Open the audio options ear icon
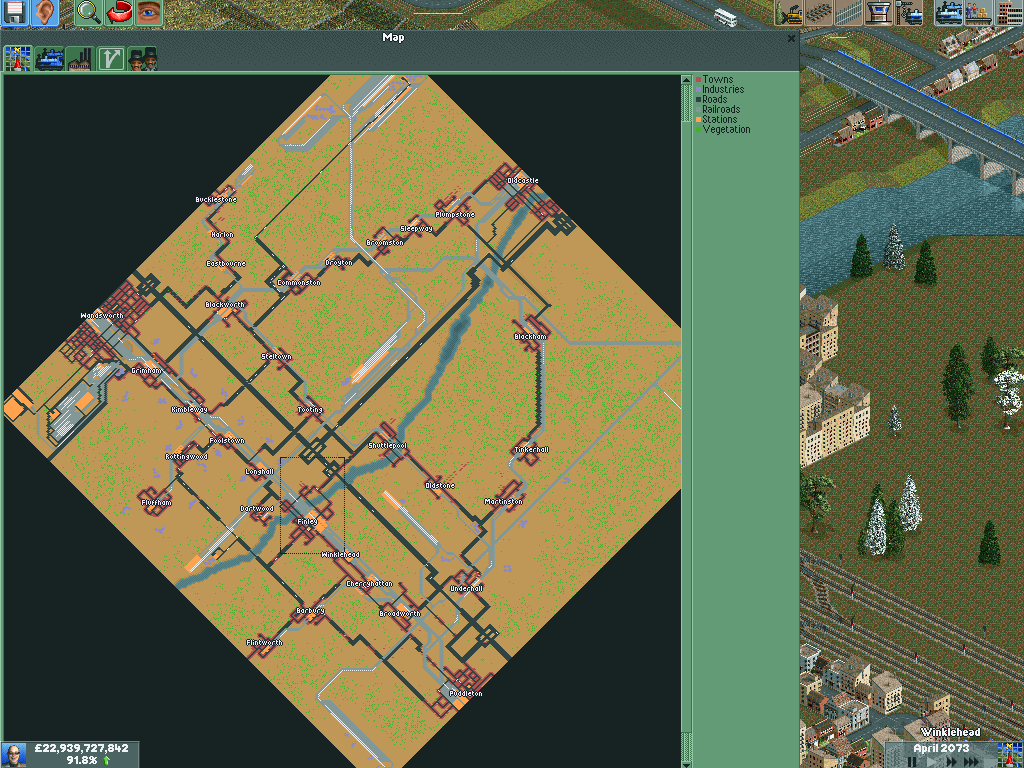This screenshot has height=768, width=1024. tap(44, 12)
